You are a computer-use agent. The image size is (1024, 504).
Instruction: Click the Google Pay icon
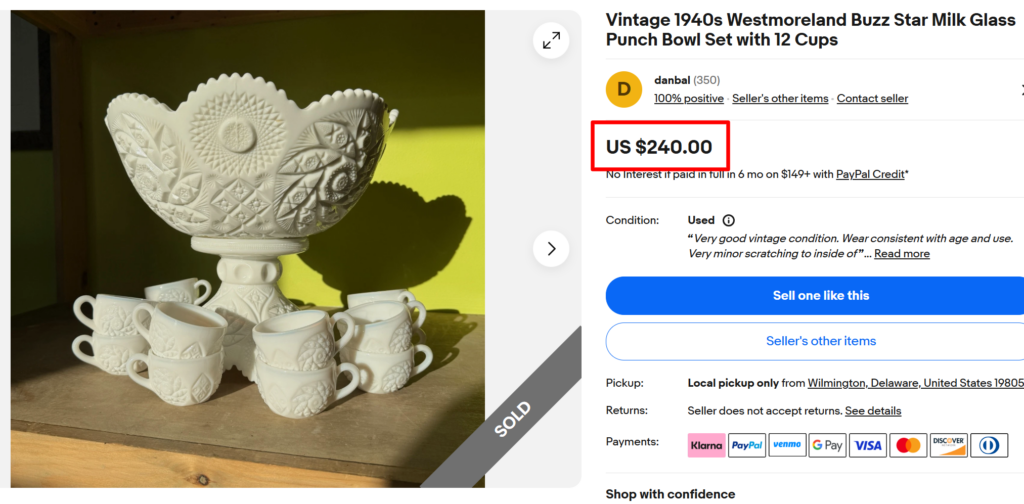pyautogui.click(x=827, y=445)
